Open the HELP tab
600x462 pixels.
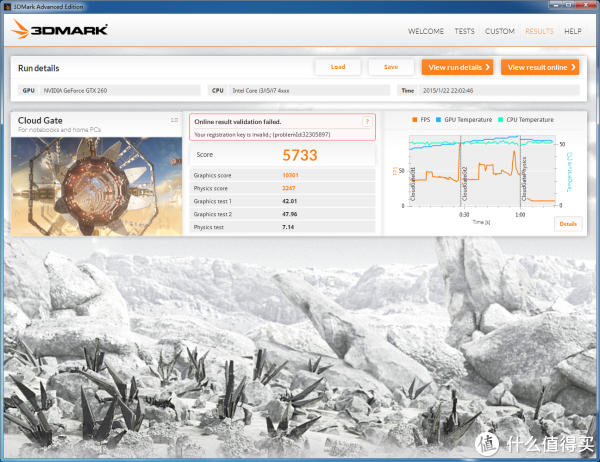(x=572, y=31)
